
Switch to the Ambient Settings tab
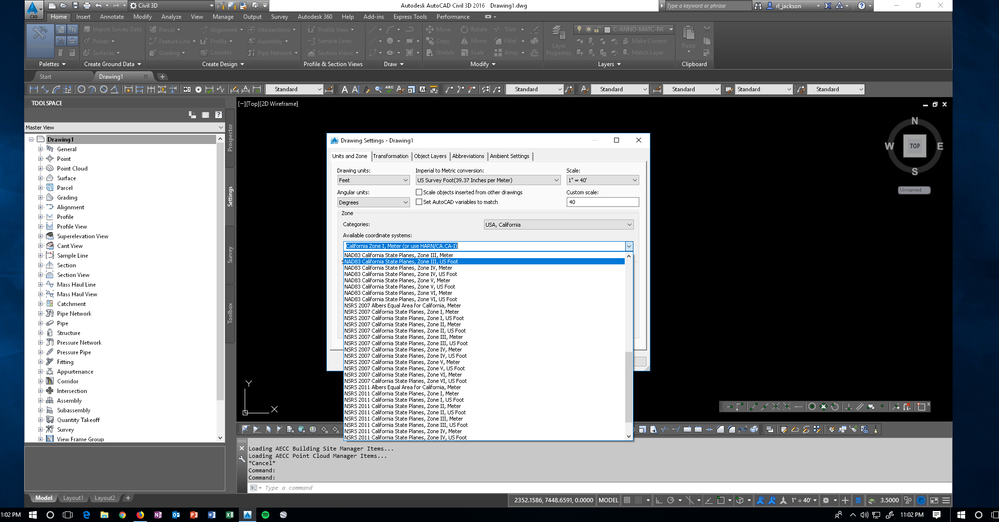[x=510, y=156]
